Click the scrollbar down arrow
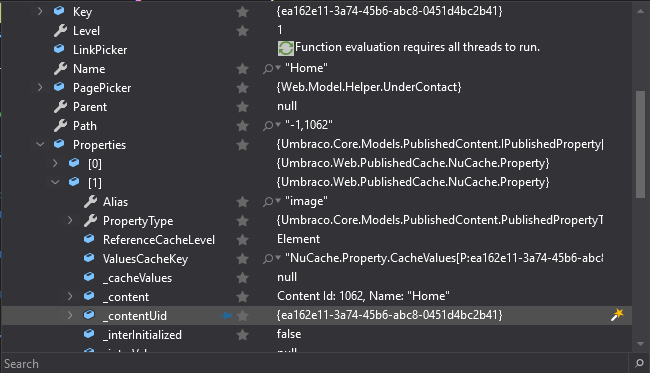650x373 pixels. (640, 344)
